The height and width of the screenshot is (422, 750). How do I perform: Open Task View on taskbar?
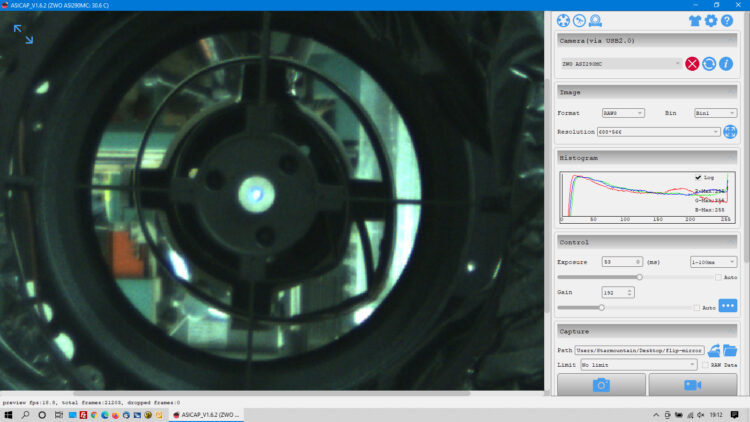click(x=58, y=415)
